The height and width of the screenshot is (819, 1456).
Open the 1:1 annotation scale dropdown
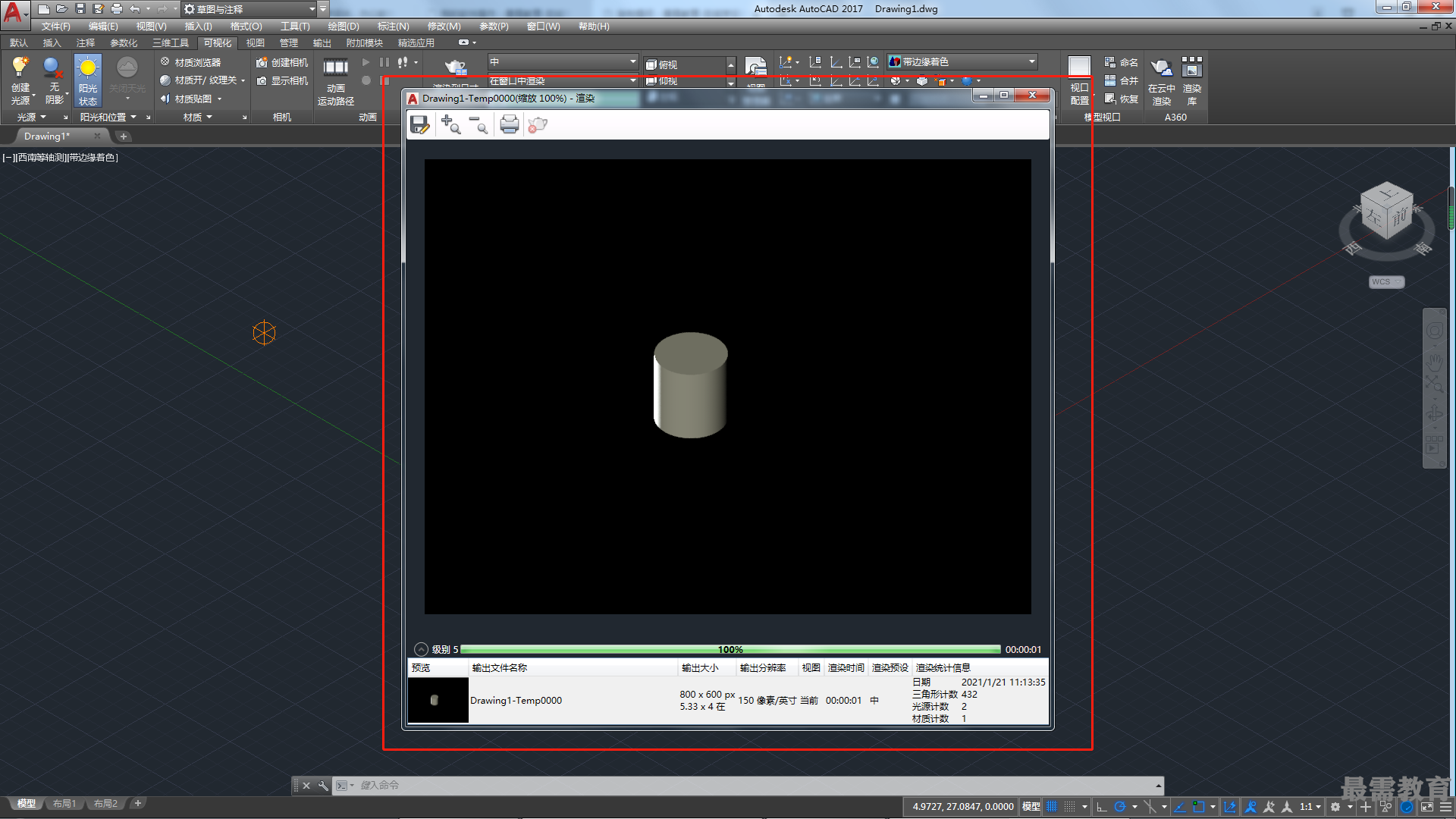[x=1310, y=807]
